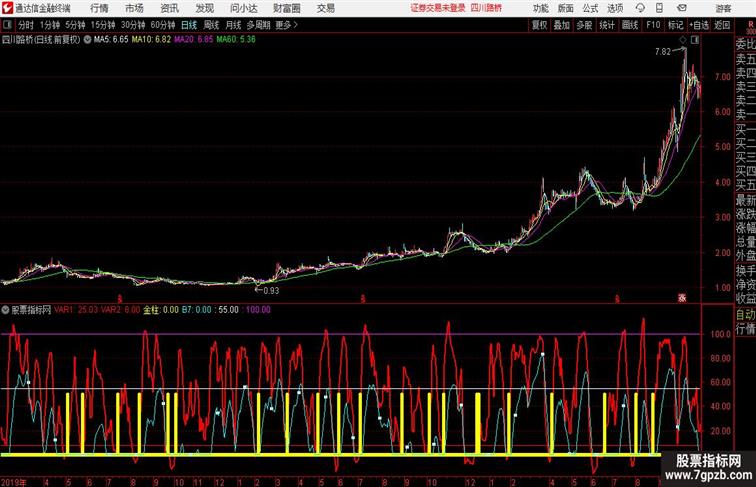Click 证券交易未登录 login status

pos(438,8)
